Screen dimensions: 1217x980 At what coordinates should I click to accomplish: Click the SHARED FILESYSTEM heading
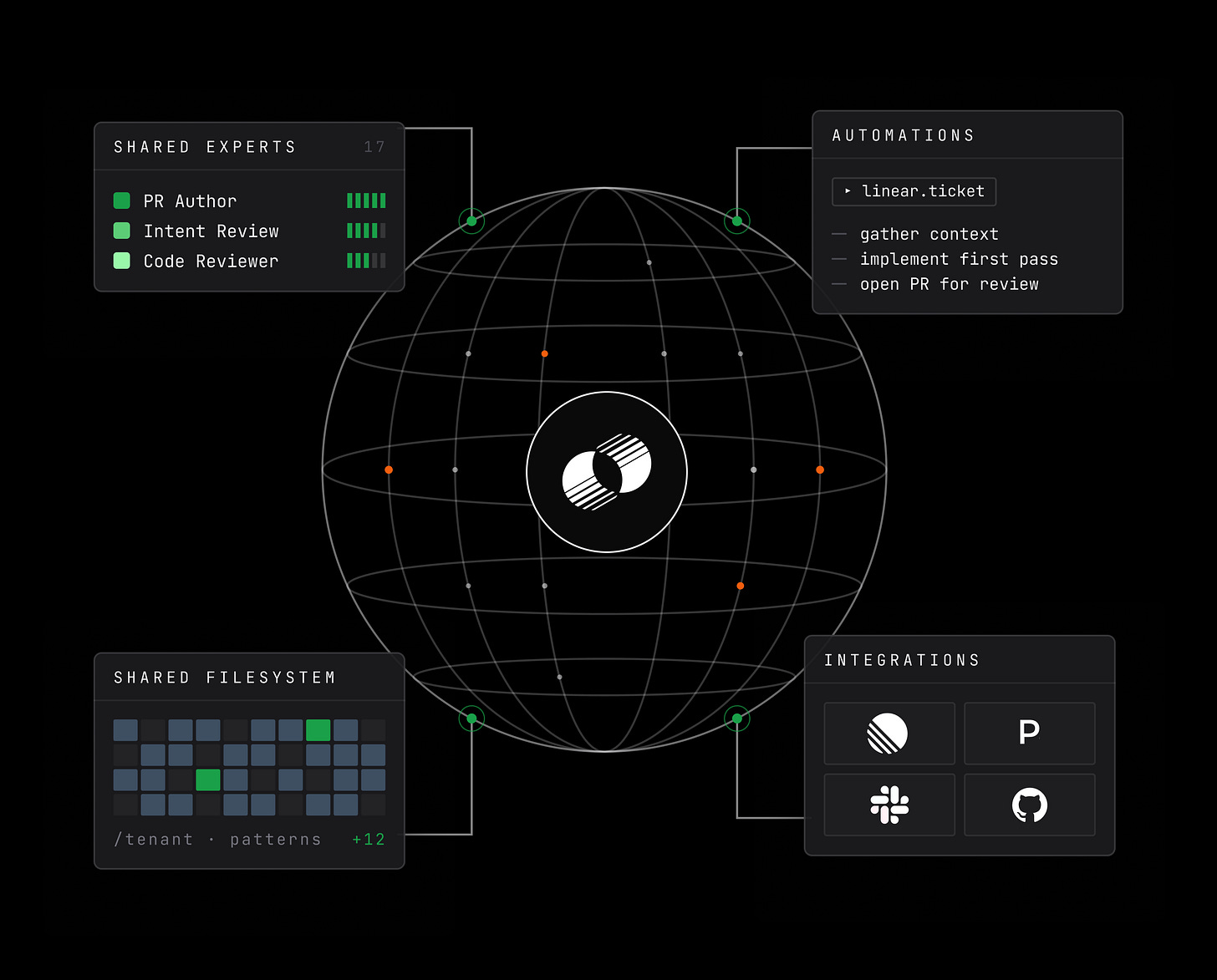tap(225, 678)
